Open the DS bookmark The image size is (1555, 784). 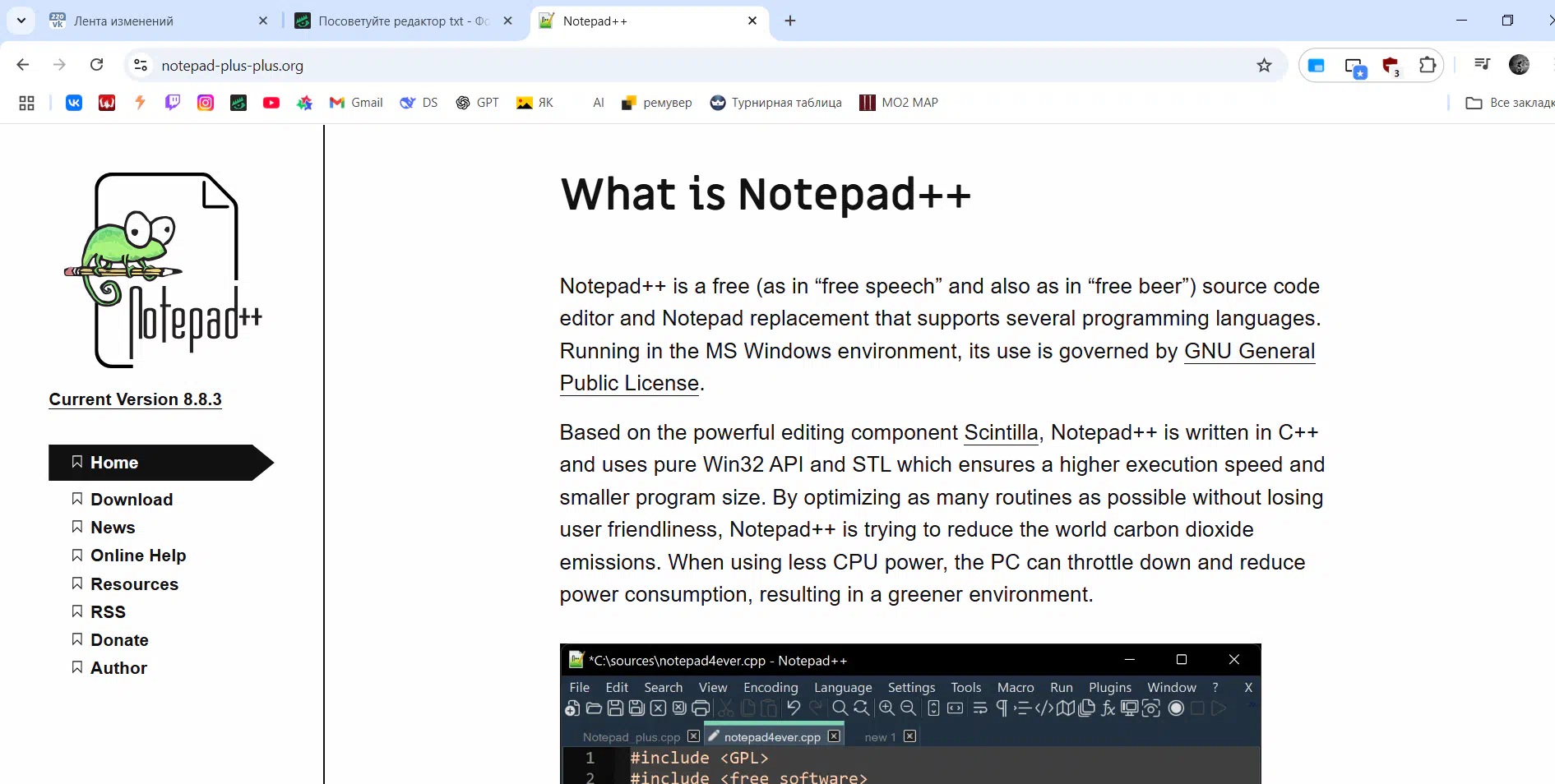(419, 103)
